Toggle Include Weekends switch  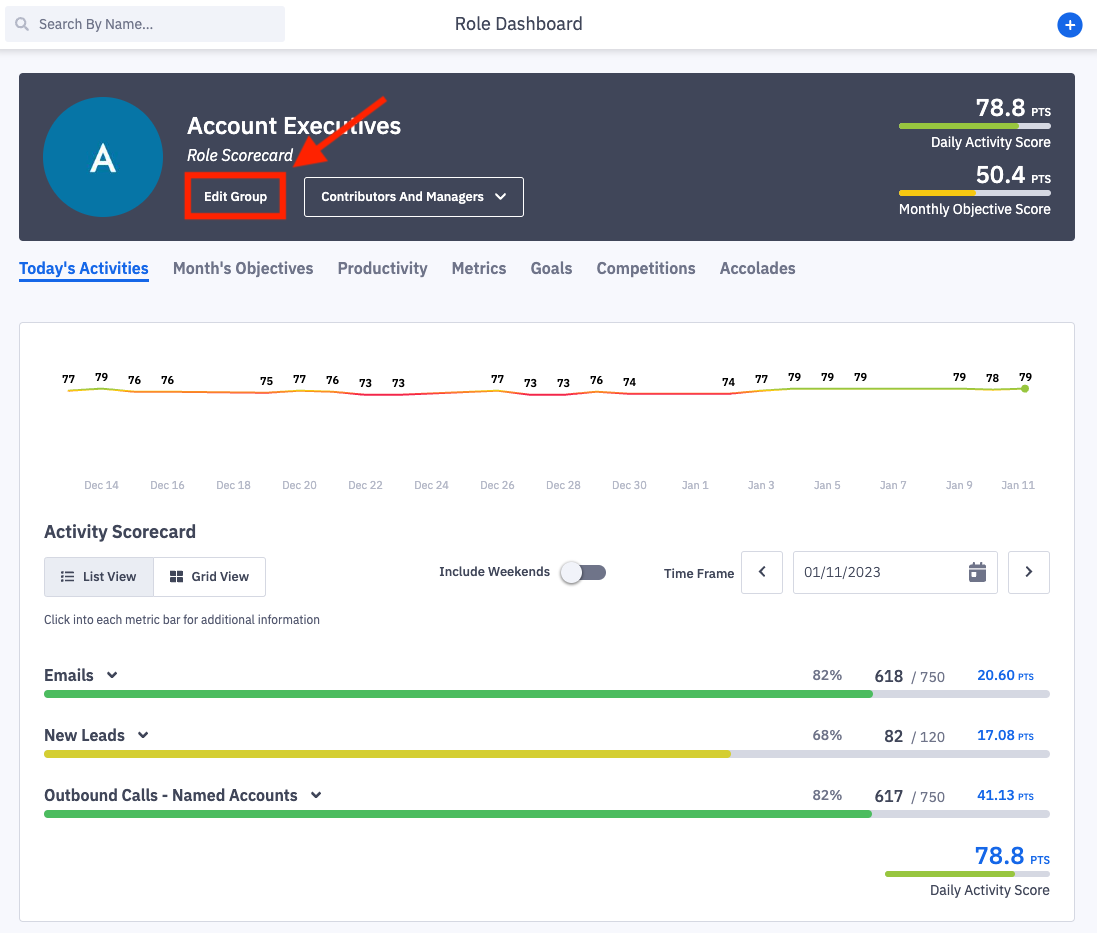583,573
